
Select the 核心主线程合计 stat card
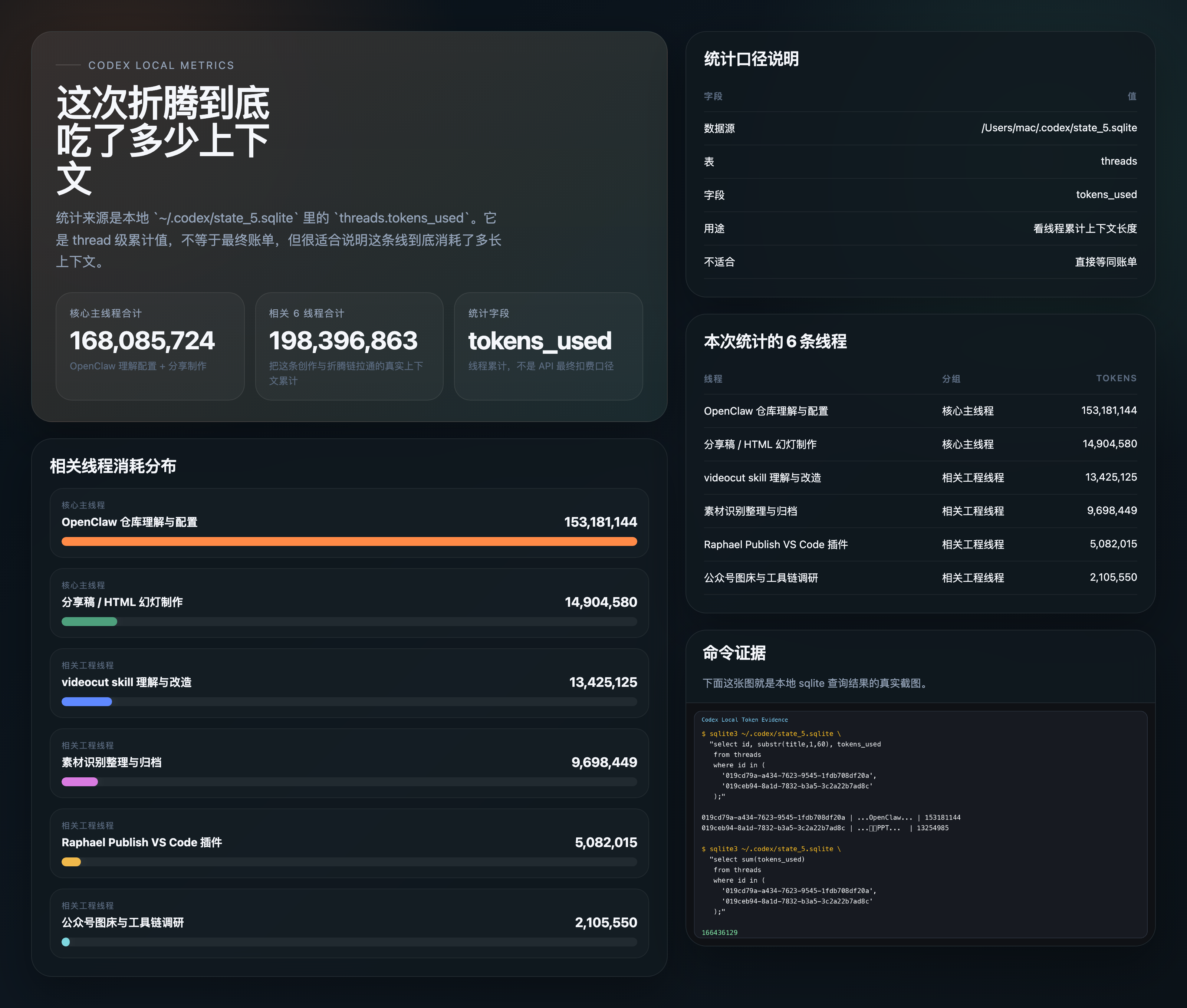pos(150,347)
